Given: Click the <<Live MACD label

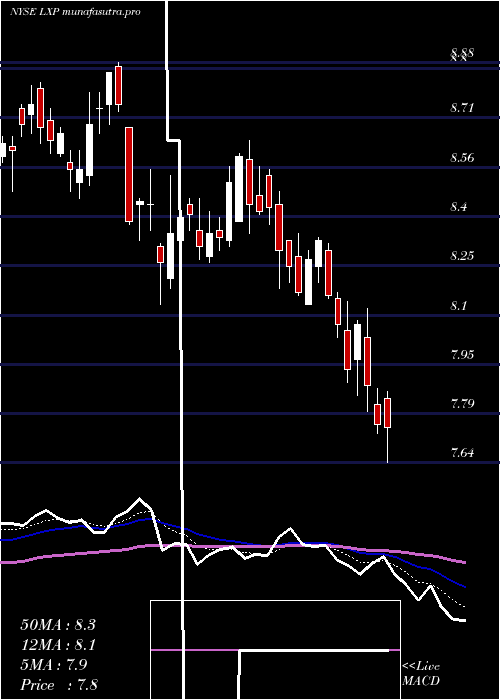Looking at the screenshot, I should click(421, 673).
